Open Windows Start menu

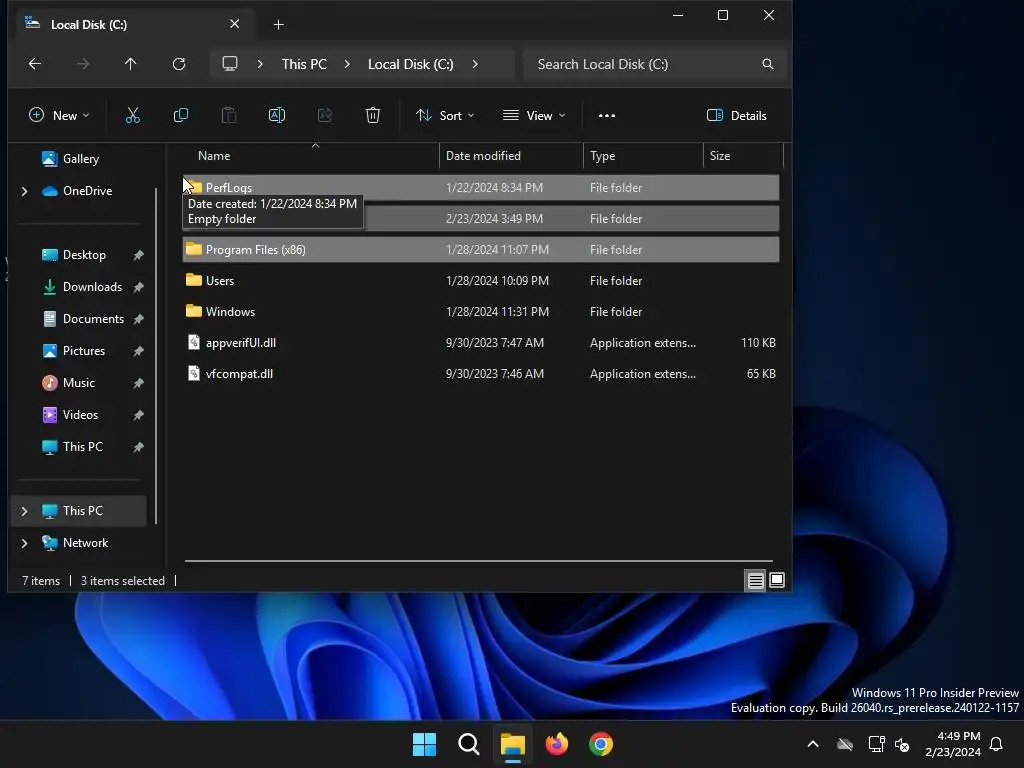tap(424, 744)
